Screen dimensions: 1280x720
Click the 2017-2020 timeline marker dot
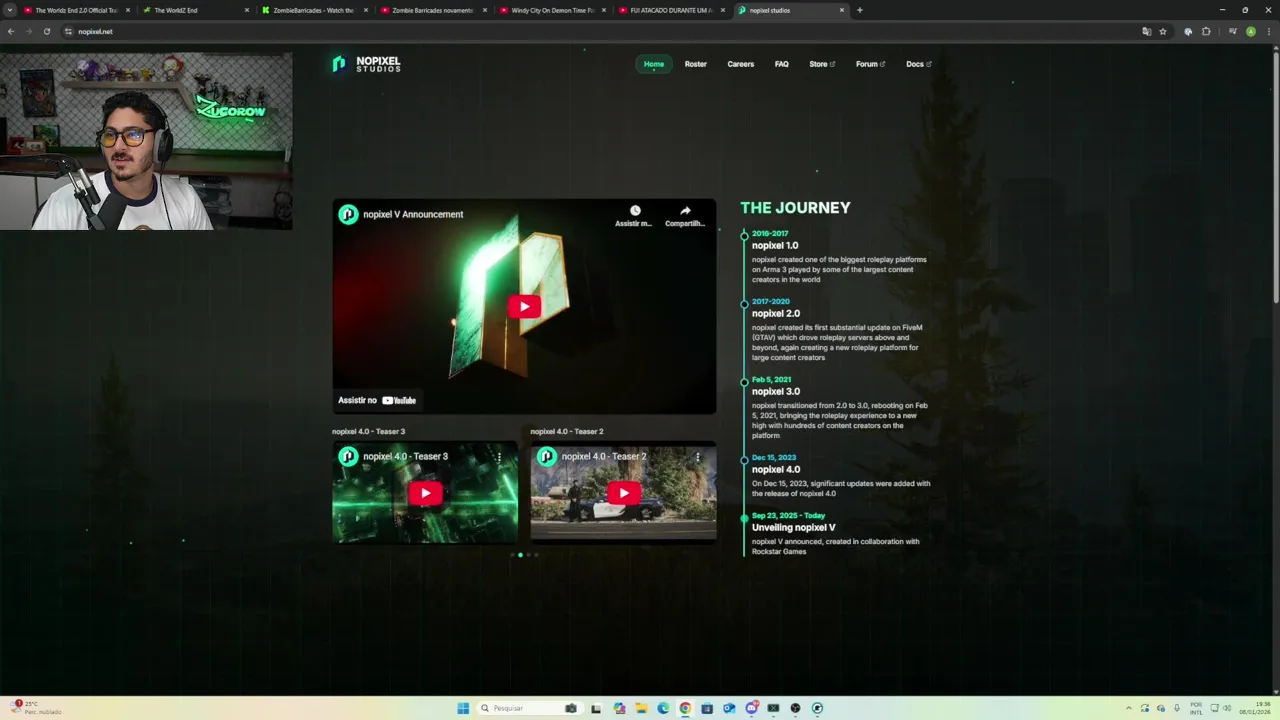pos(744,303)
